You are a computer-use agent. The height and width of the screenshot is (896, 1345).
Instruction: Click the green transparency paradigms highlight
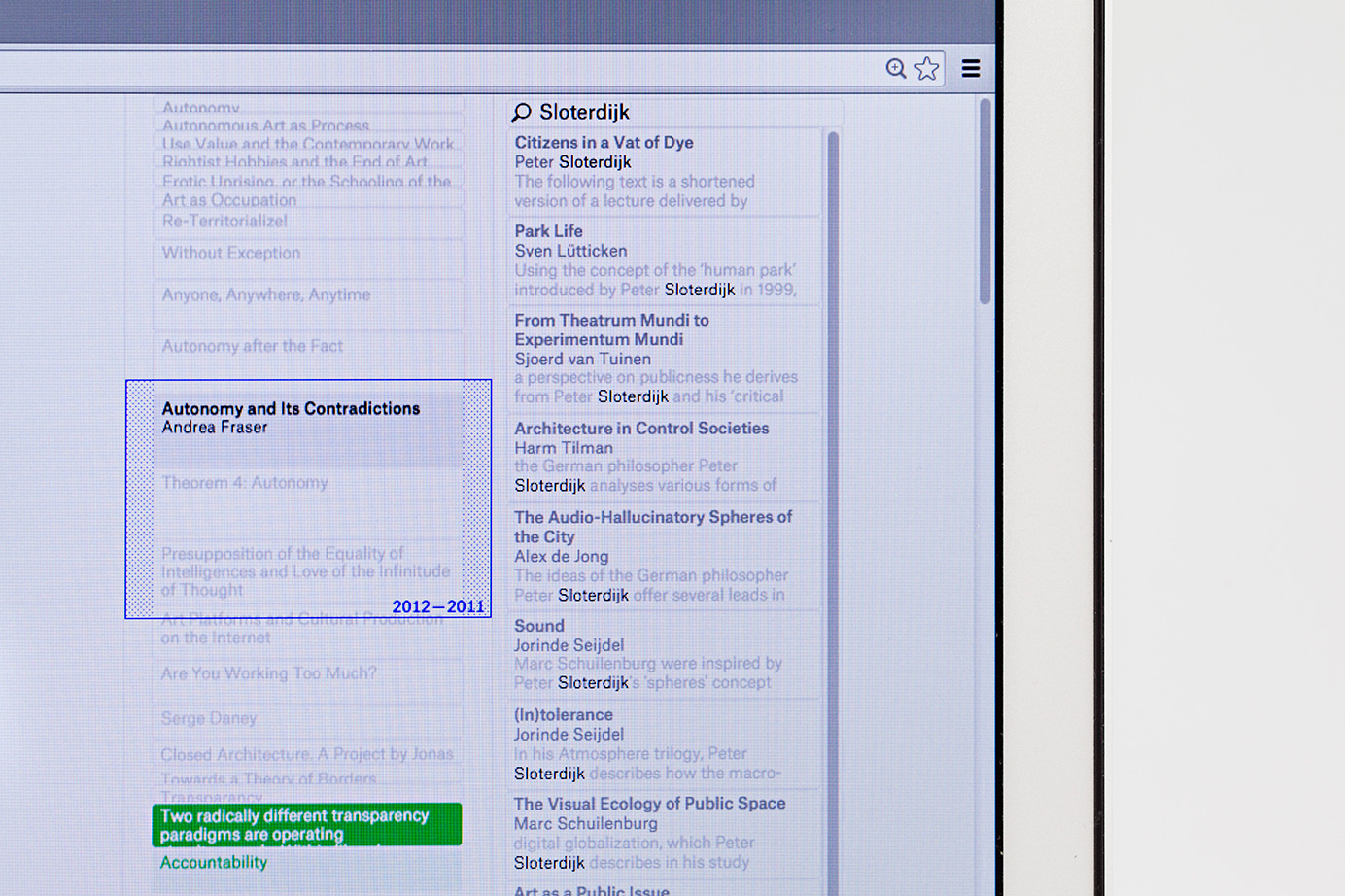306,825
